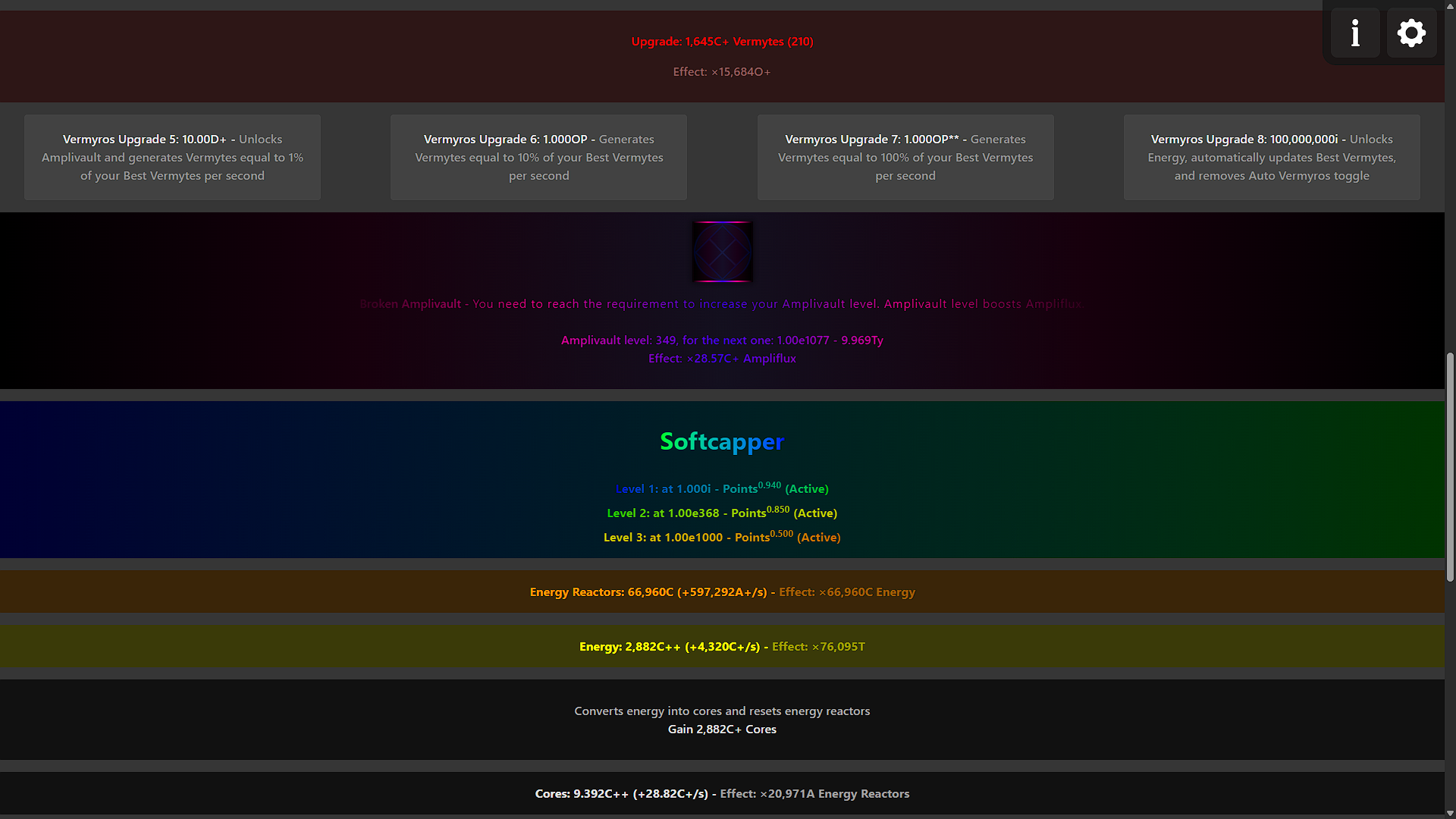Viewport: 1456px width, 819px height.
Task: Open the info panel icon
Action: tap(1355, 33)
